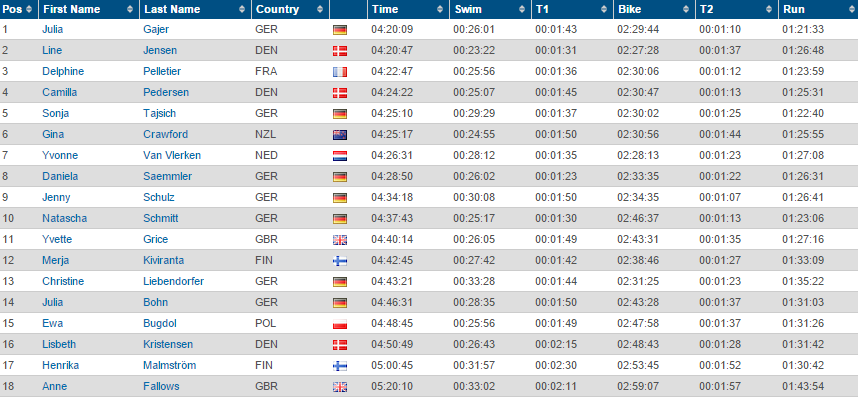Click the French flag in Delphine Pelletier's row
This screenshot has width=858, height=398.
[340, 72]
